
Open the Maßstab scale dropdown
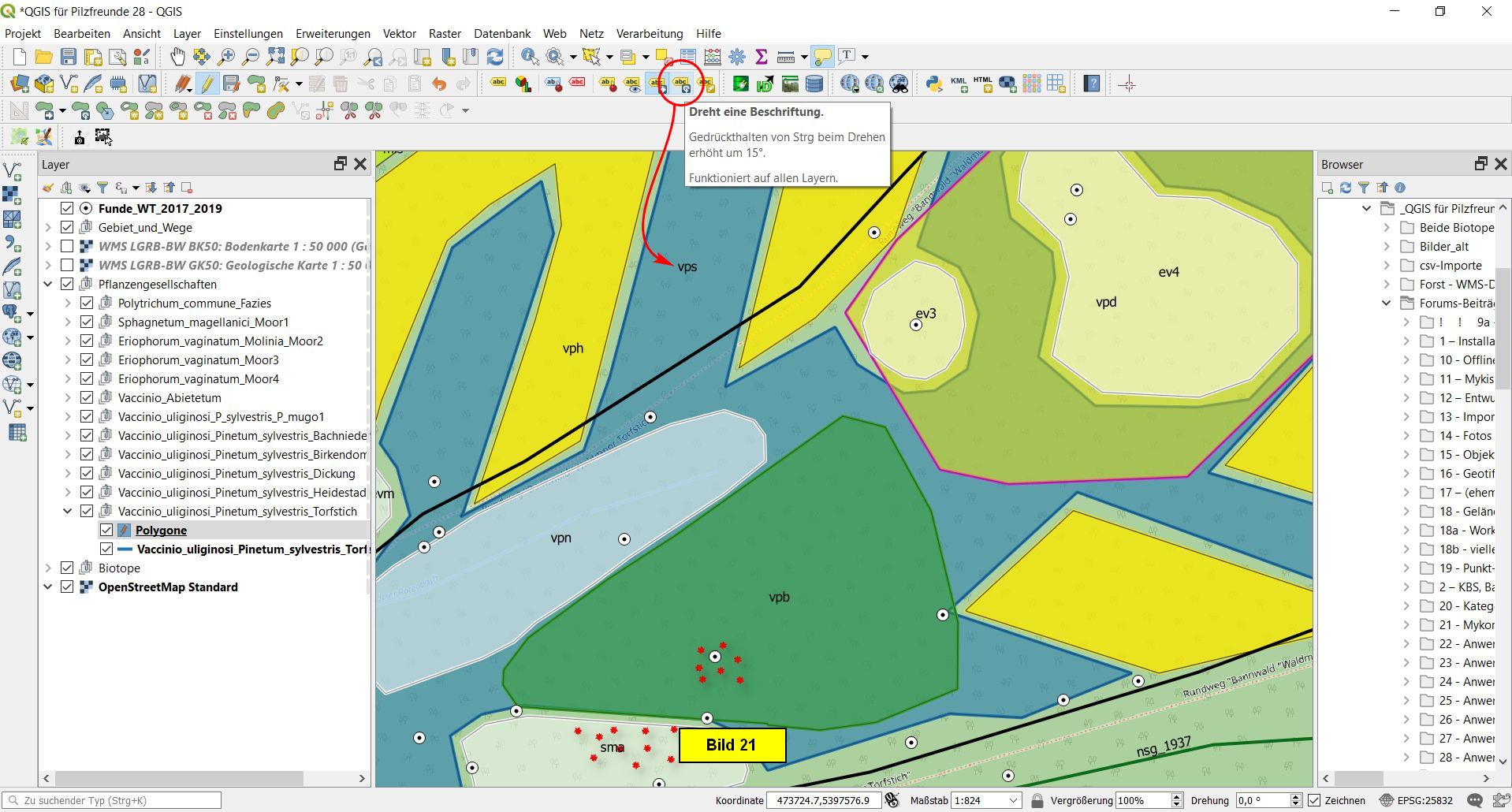pos(1012,800)
